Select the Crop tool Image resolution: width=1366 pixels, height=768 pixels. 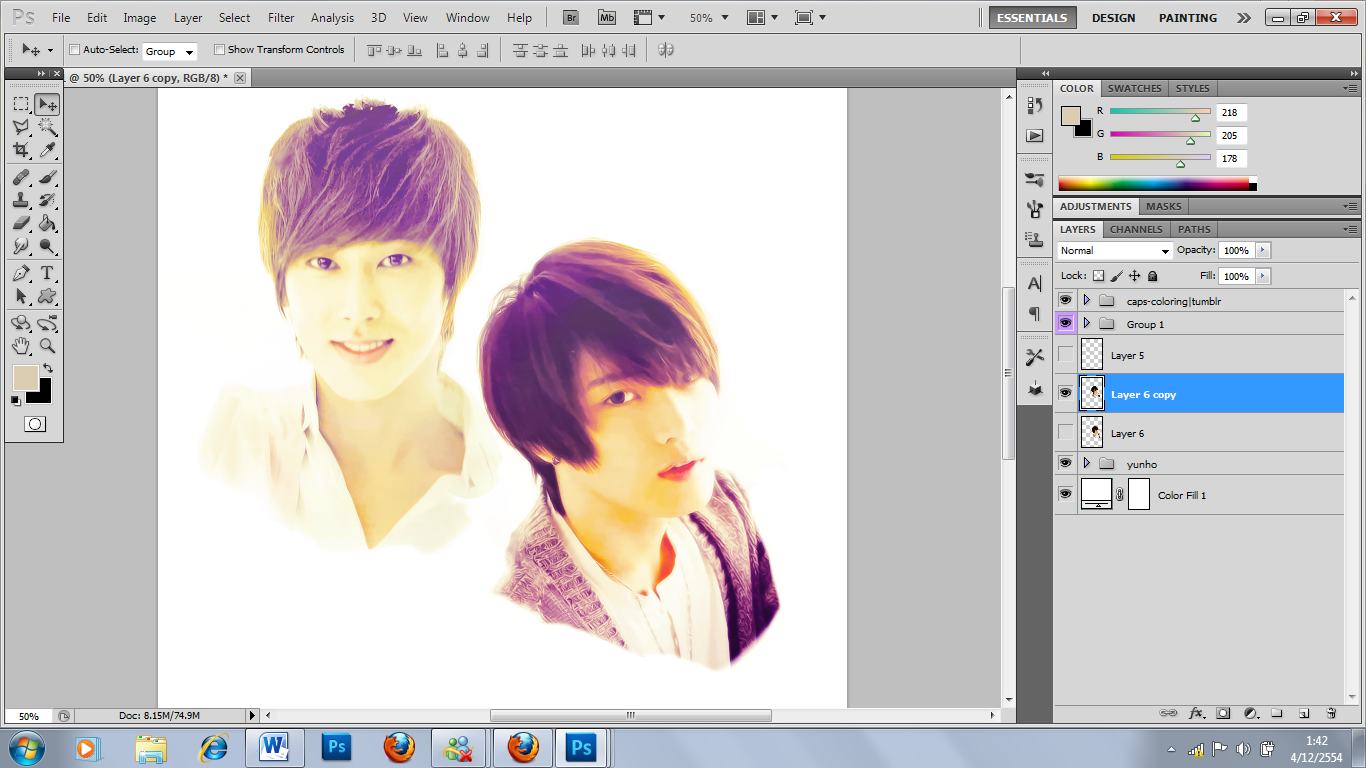(21, 150)
